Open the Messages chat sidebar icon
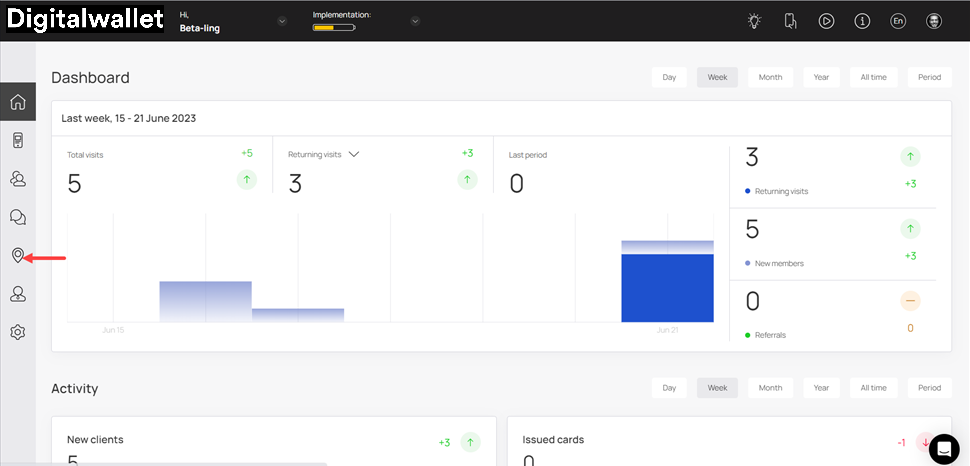This screenshot has width=970, height=466. pyautogui.click(x=18, y=217)
